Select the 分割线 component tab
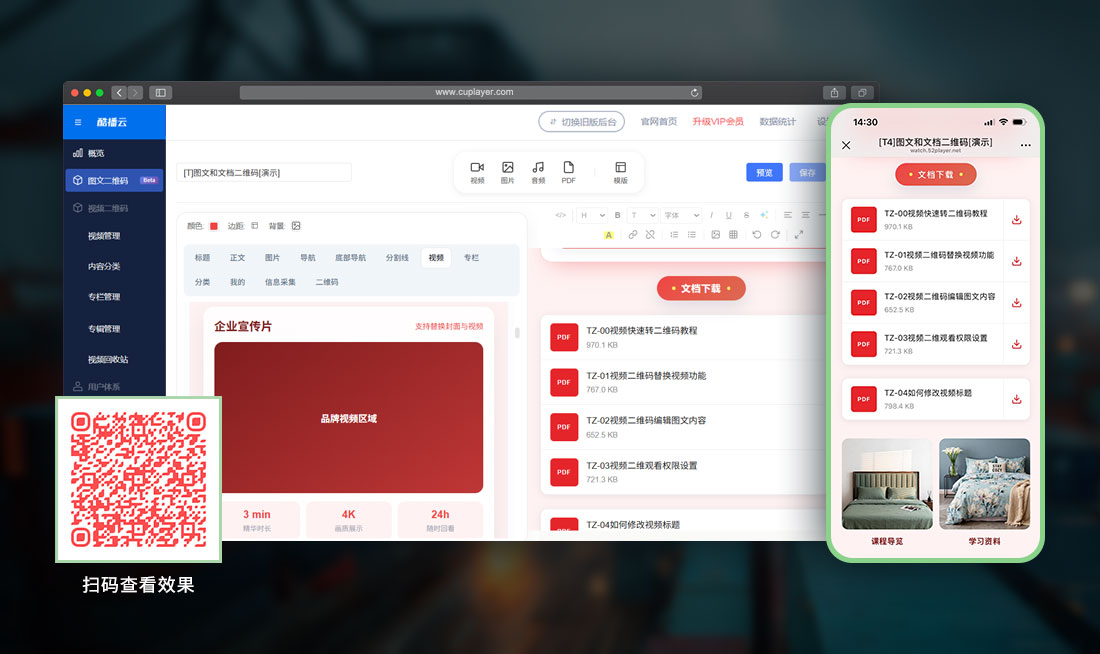This screenshot has height=654, width=1100. pyautogui.click(x=397, y=258)
